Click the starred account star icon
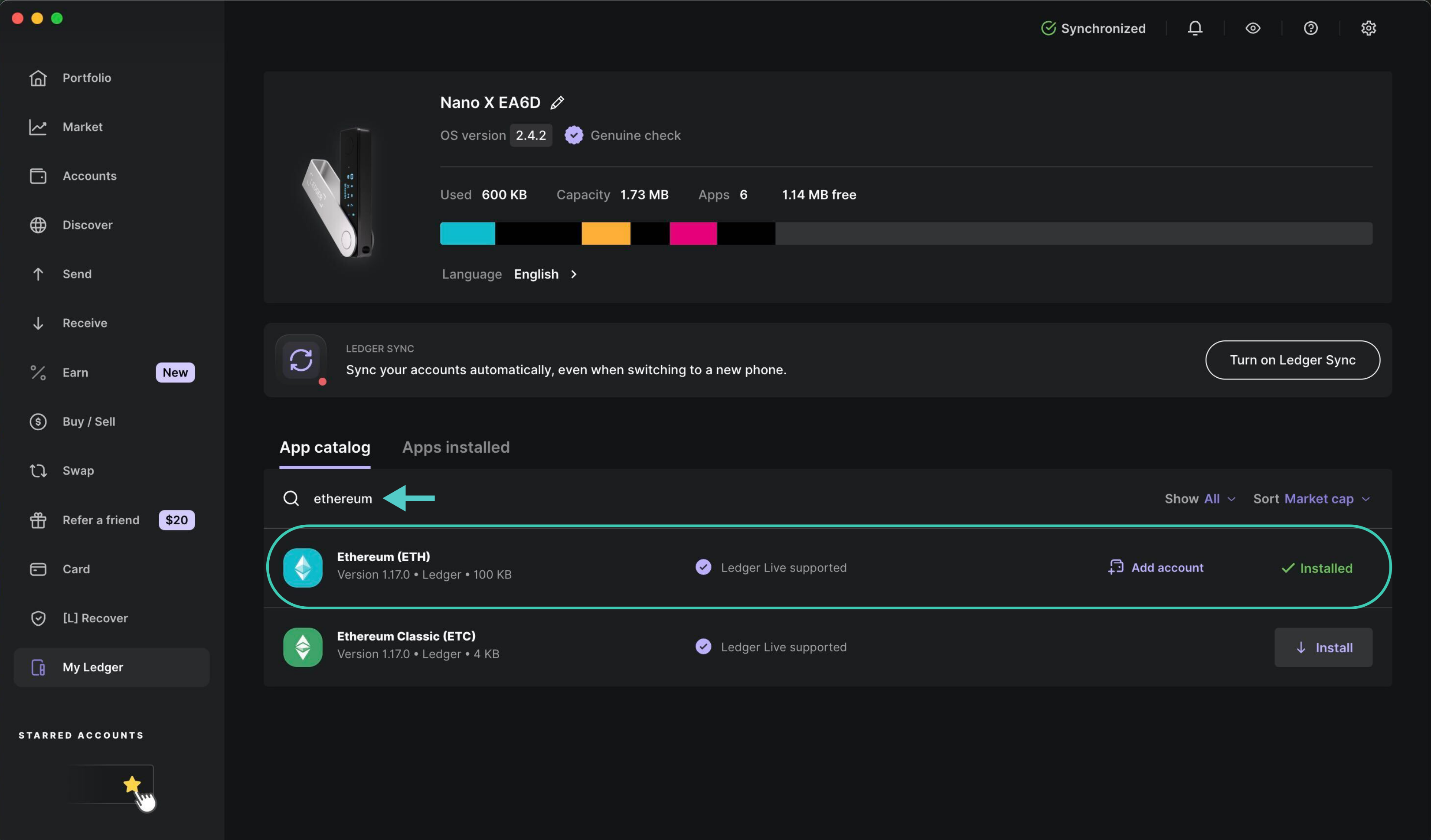1431x840 pixels. [x=132, y=784]
